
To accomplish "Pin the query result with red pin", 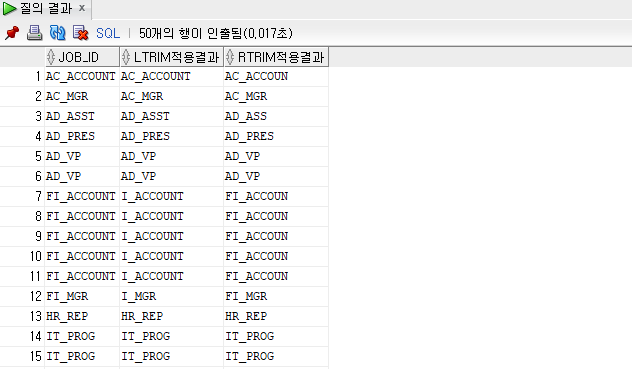I will (x=12, y=33).
